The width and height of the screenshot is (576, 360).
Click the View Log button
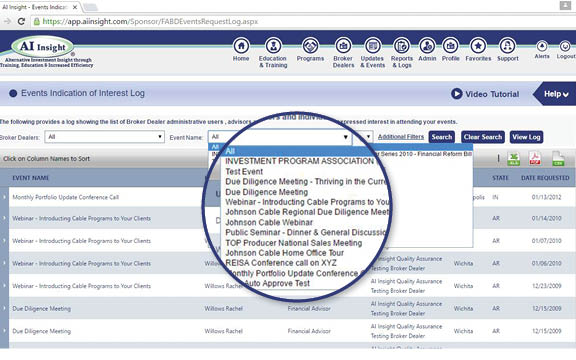pos(526,137)
